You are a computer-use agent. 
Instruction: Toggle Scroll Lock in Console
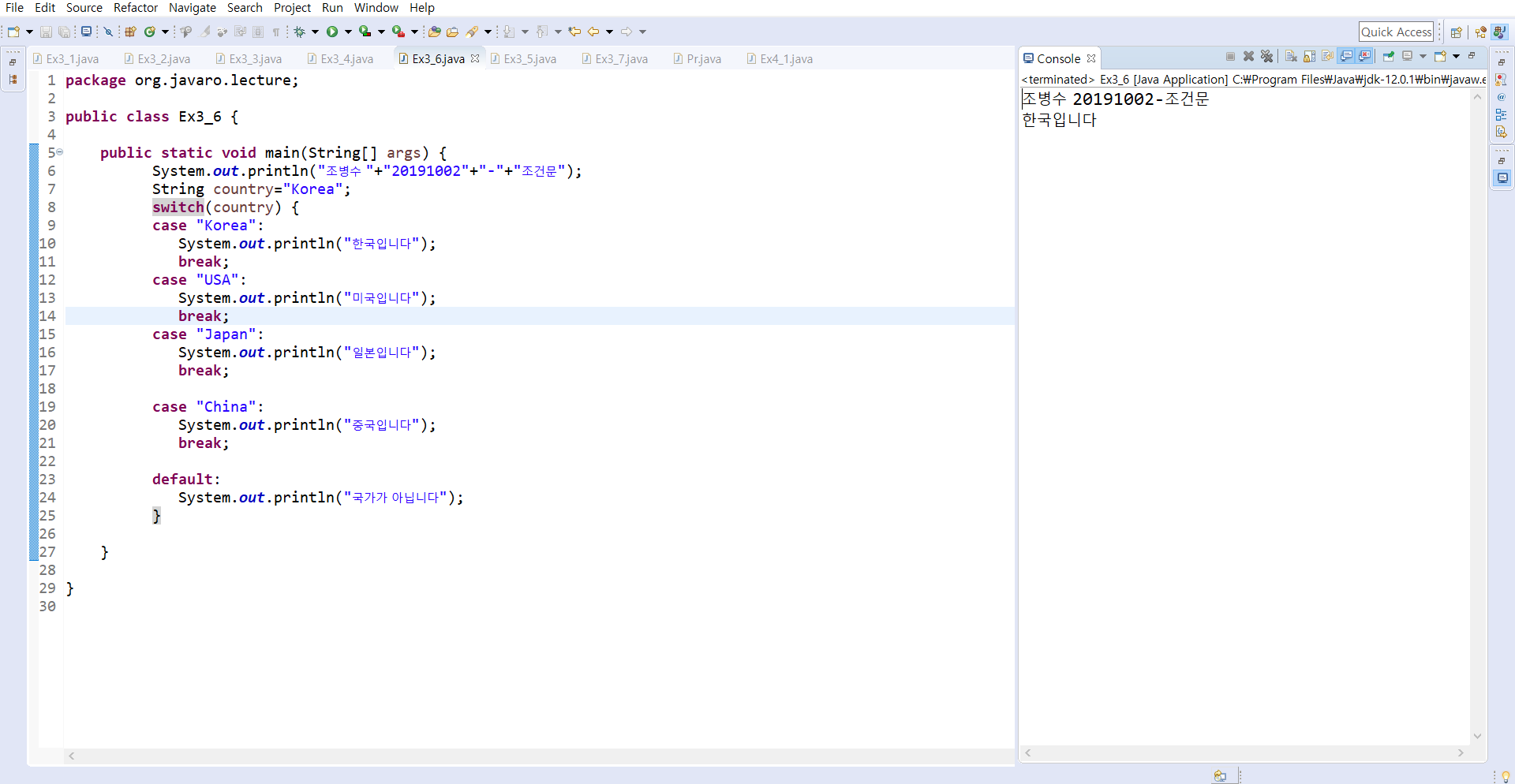1310,56
